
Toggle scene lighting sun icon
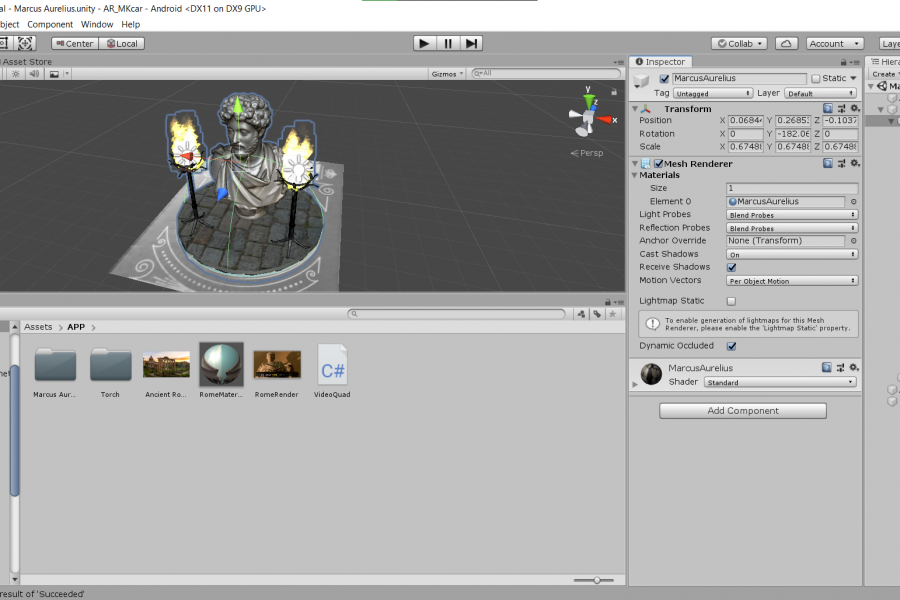pyautogui.click(x=15, y=73)
